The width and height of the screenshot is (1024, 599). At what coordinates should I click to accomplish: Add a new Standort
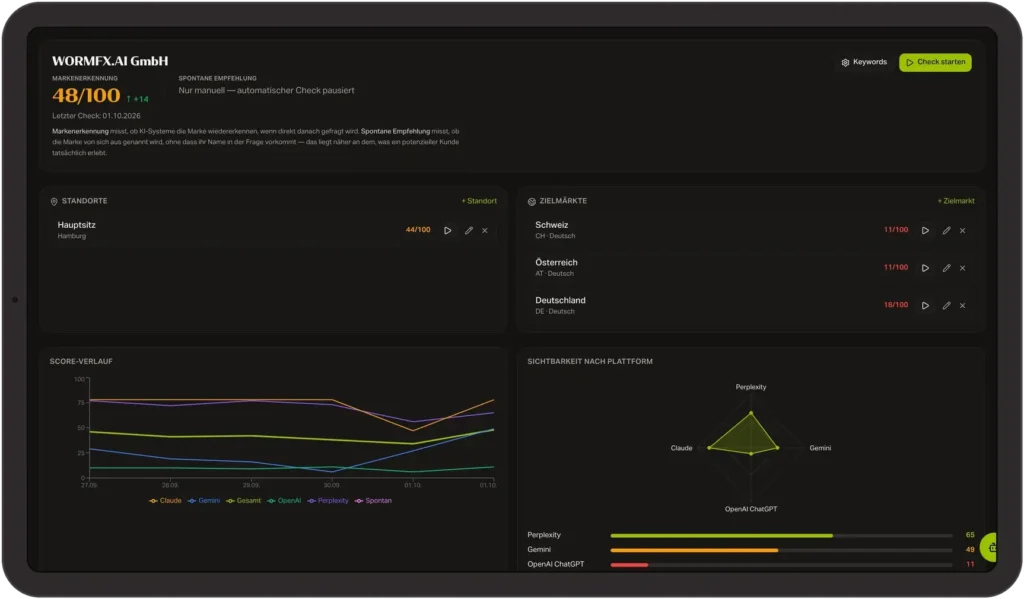(x=479, y=201)
